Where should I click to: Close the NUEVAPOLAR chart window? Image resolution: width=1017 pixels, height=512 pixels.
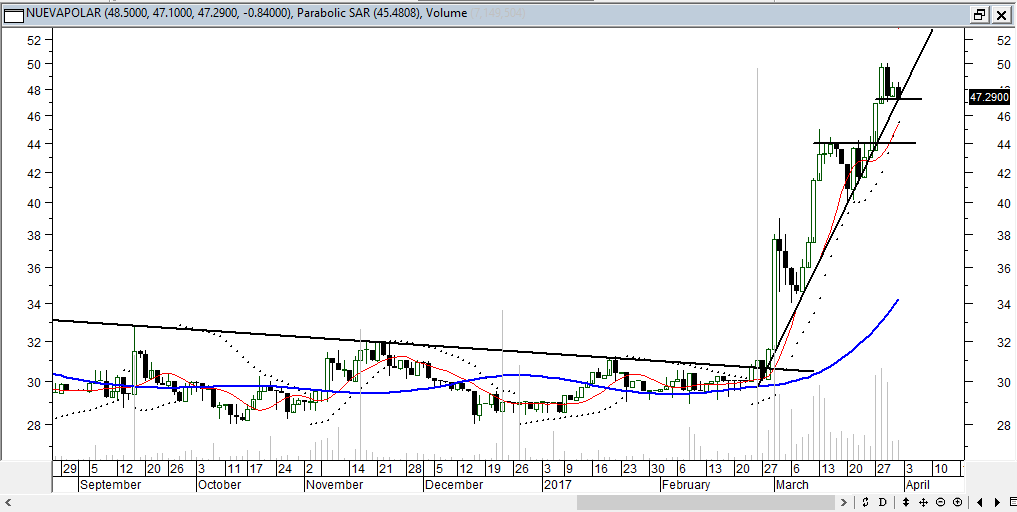click(1000, 14)
